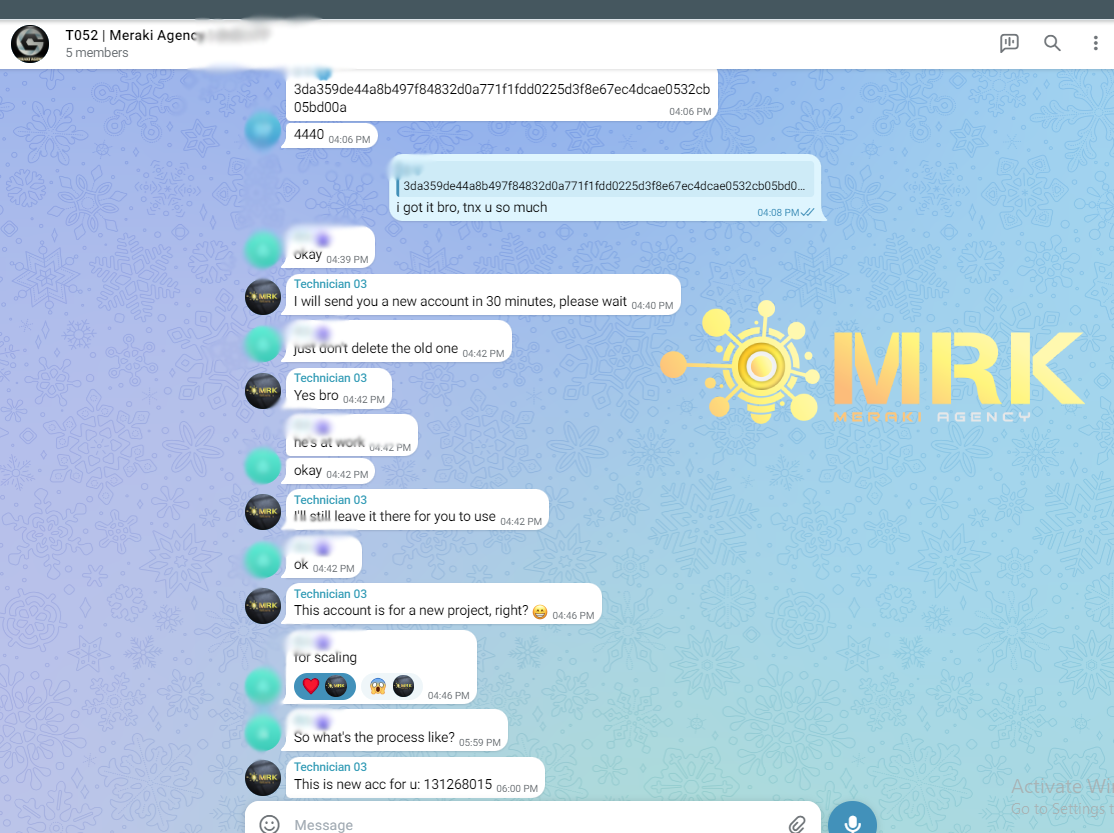The image size is (1114, 833).
Task: Click the 04:08 PM read checkmarks
Action: click(807, 213)
